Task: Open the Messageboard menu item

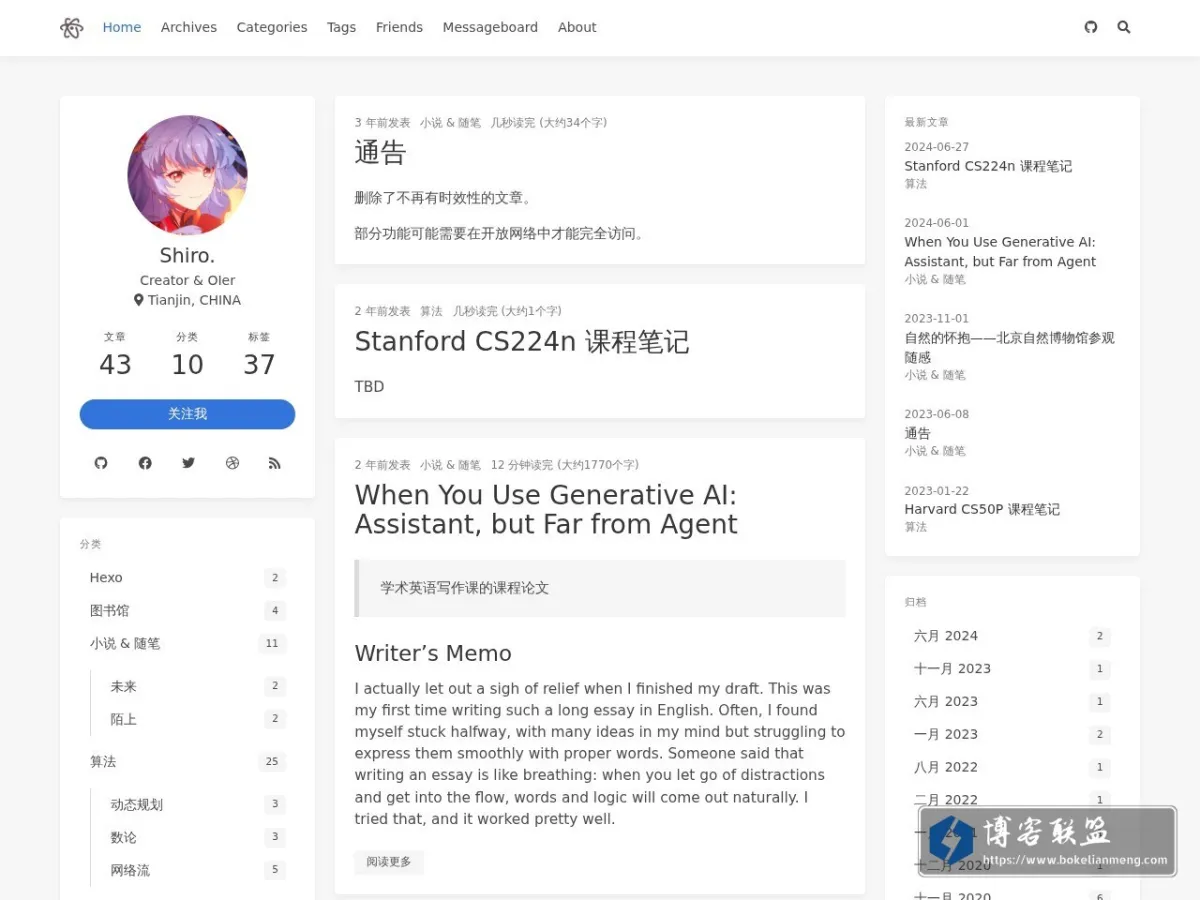Action: coord(490,27)
